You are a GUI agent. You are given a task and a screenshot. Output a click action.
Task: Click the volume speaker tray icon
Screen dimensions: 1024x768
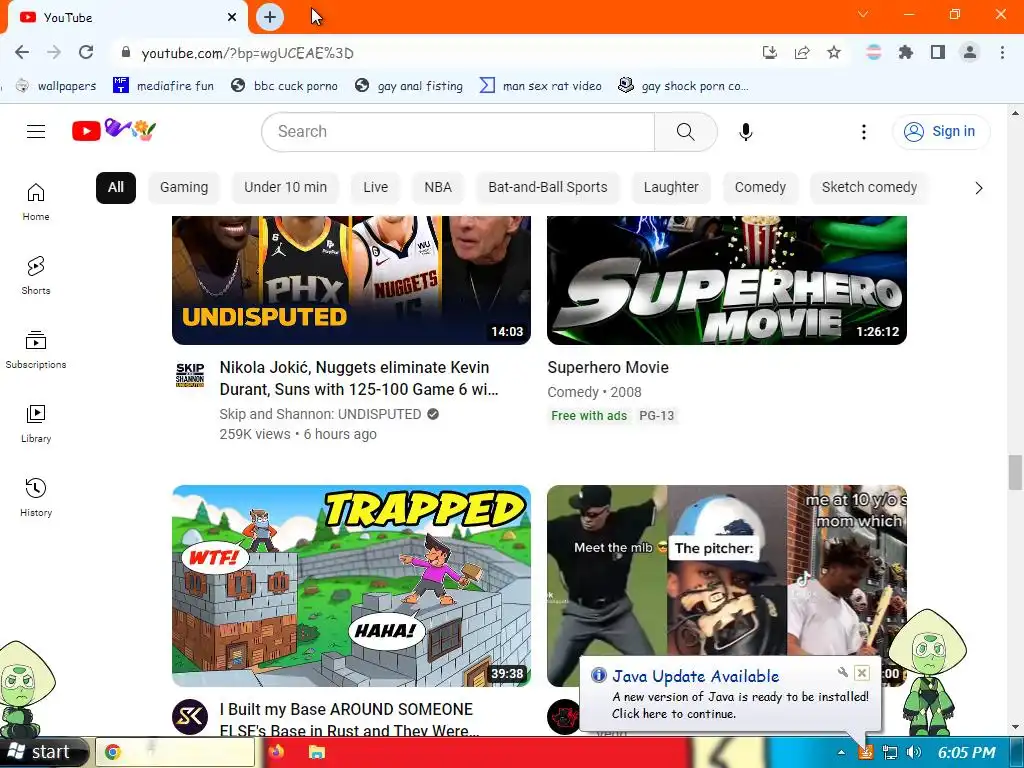tap(914, 752)
